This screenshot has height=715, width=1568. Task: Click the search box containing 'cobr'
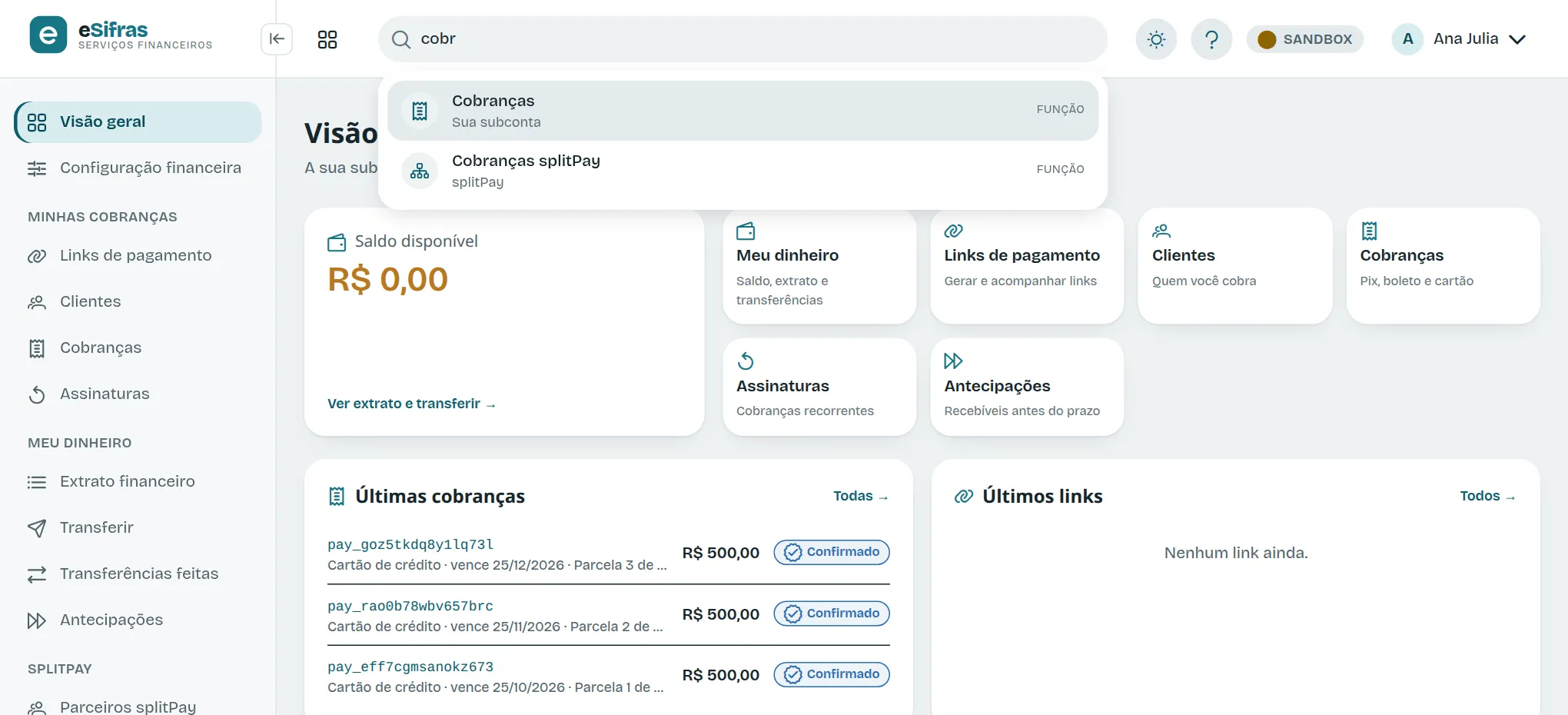coord(742,39)
